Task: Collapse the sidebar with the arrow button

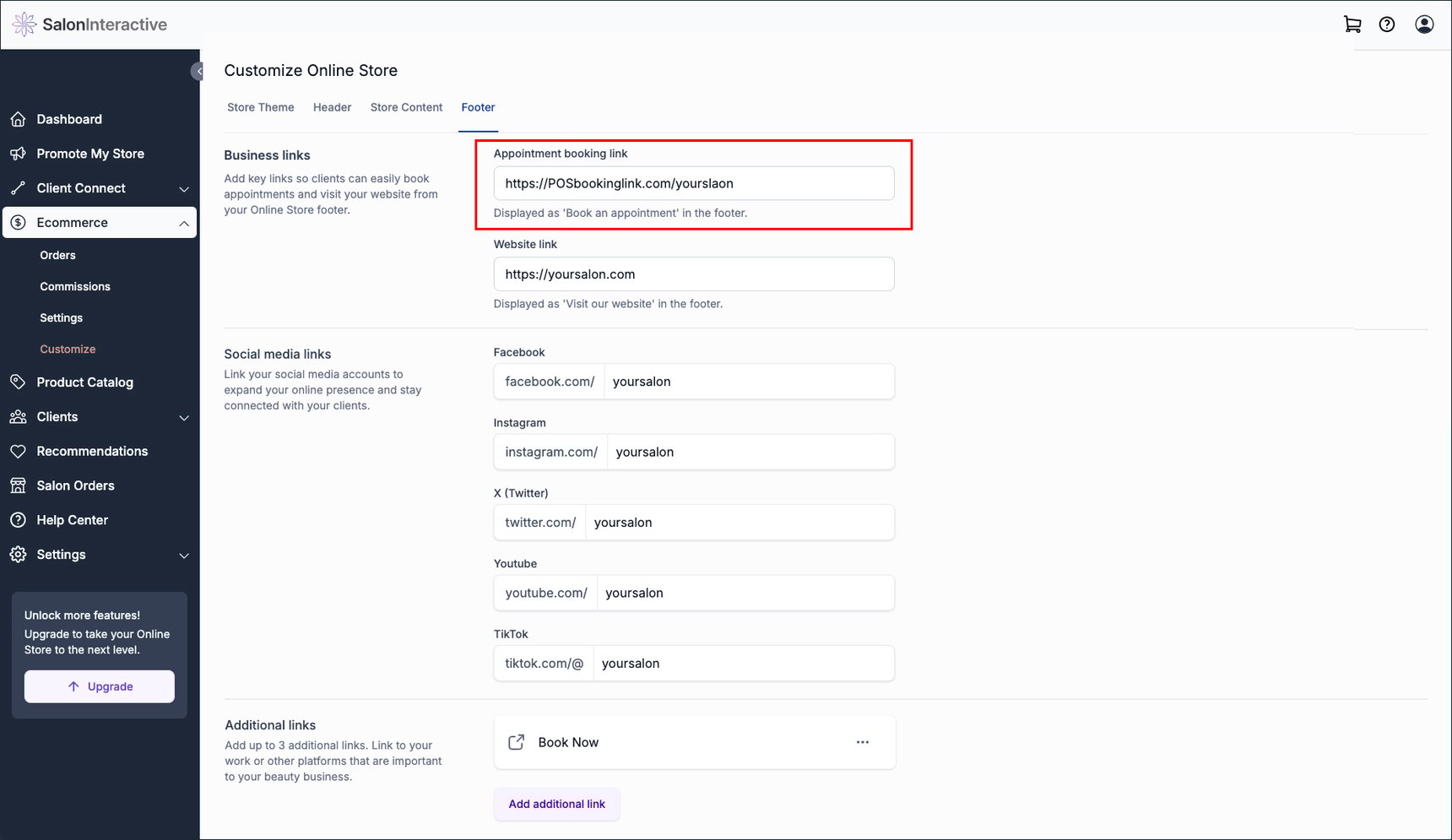Action: coord(198,71)
